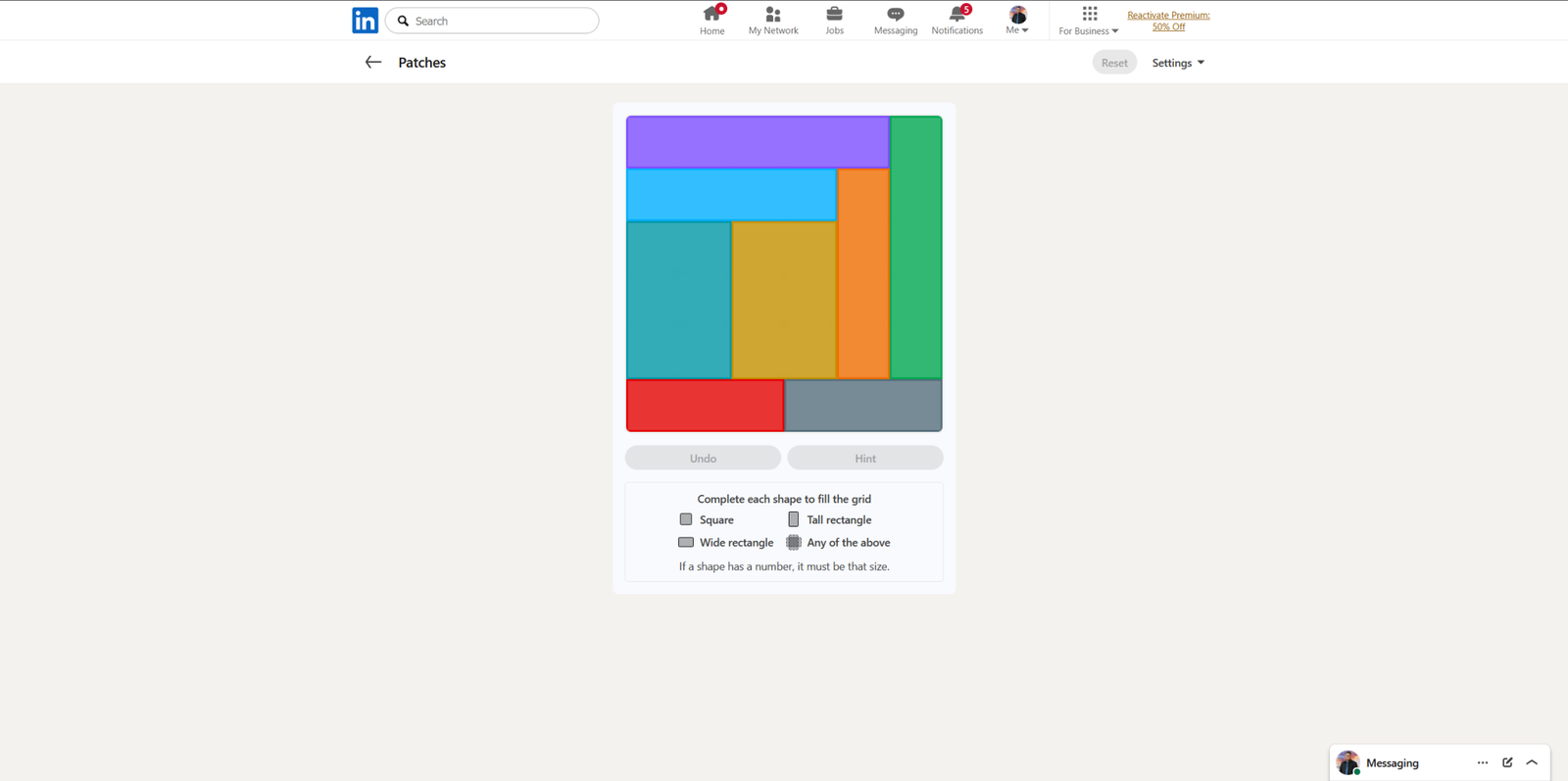The height and width of the screenshot is (781, 1568).
Task: Open messaging overlay options ellipsis
Action: coord(1482,762)
